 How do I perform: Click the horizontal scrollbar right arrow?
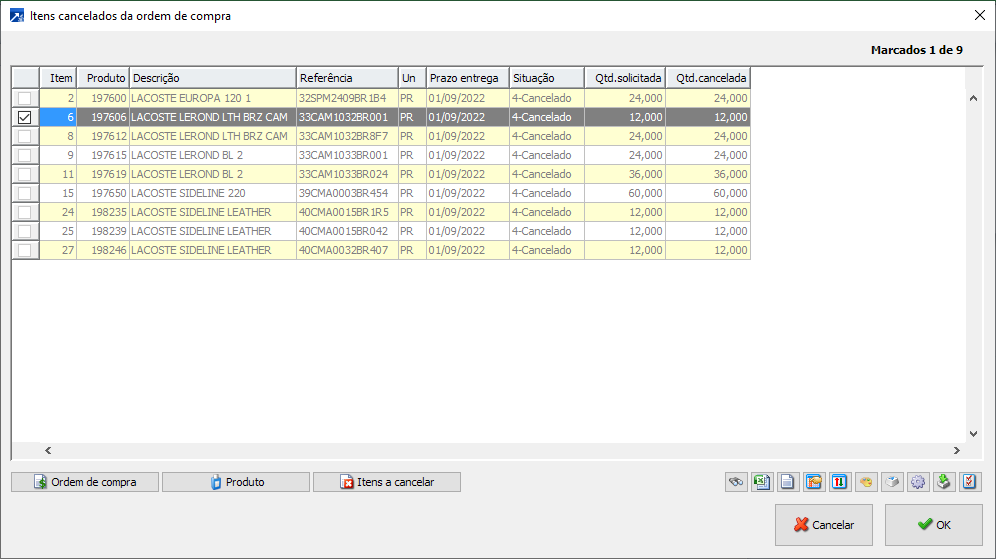956,451
